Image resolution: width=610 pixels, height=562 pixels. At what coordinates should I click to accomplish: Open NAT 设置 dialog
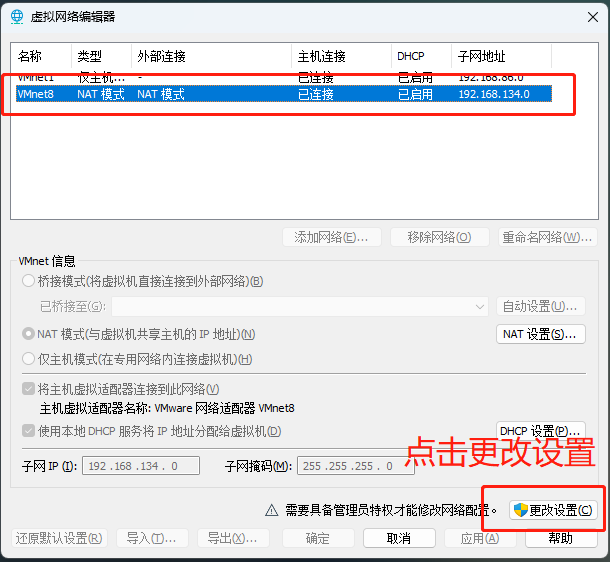pos(541,334)
